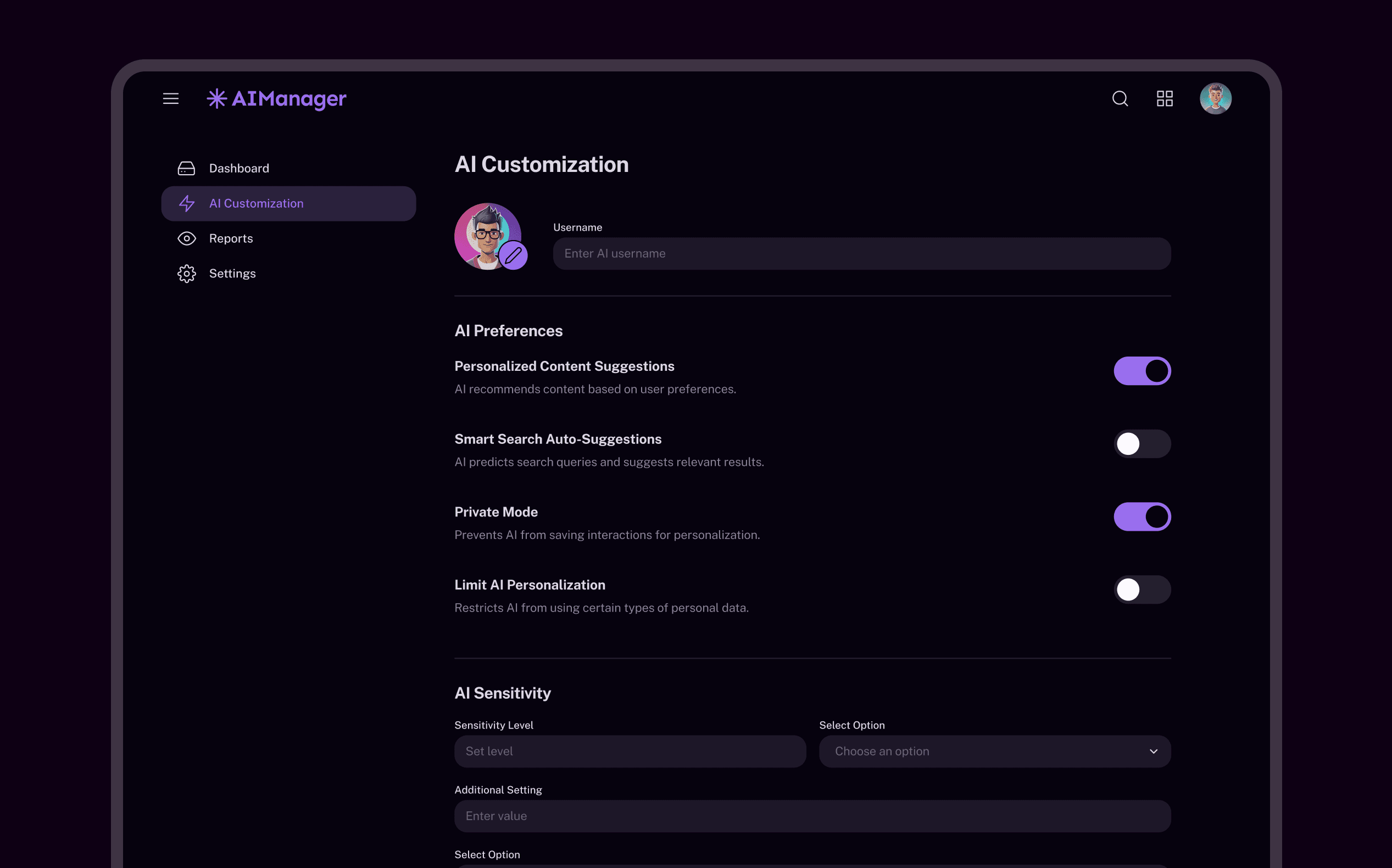Turn off Private Mode switch
The width and height of the screenshot is (1392, 868).
click(1142, 516)
